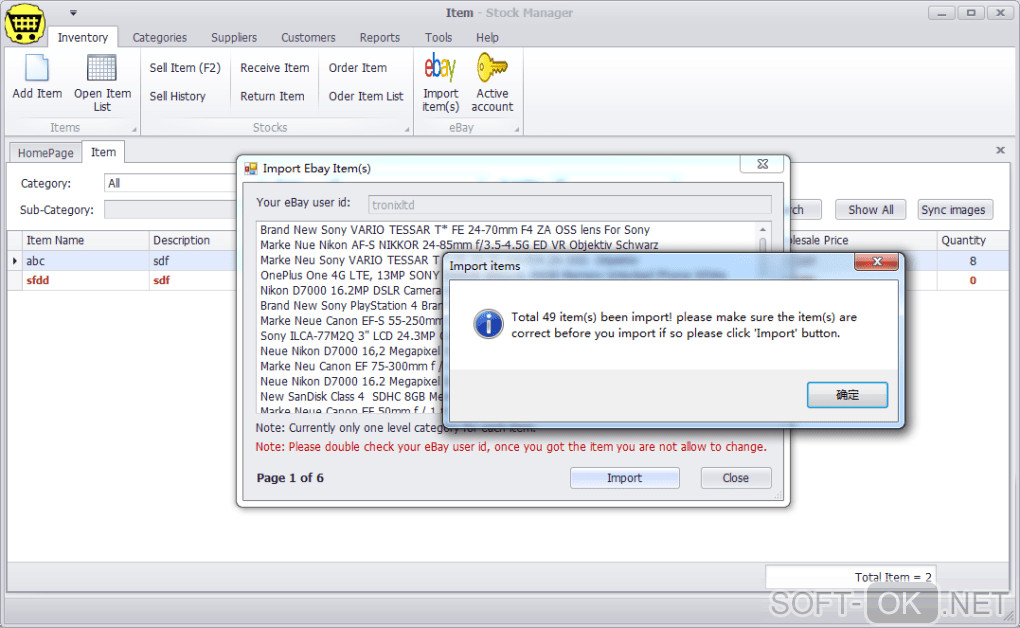This screenshot has width=1020, height=628.
Task: Open the Help ribbon tab
Action: [x=487, y=38]
